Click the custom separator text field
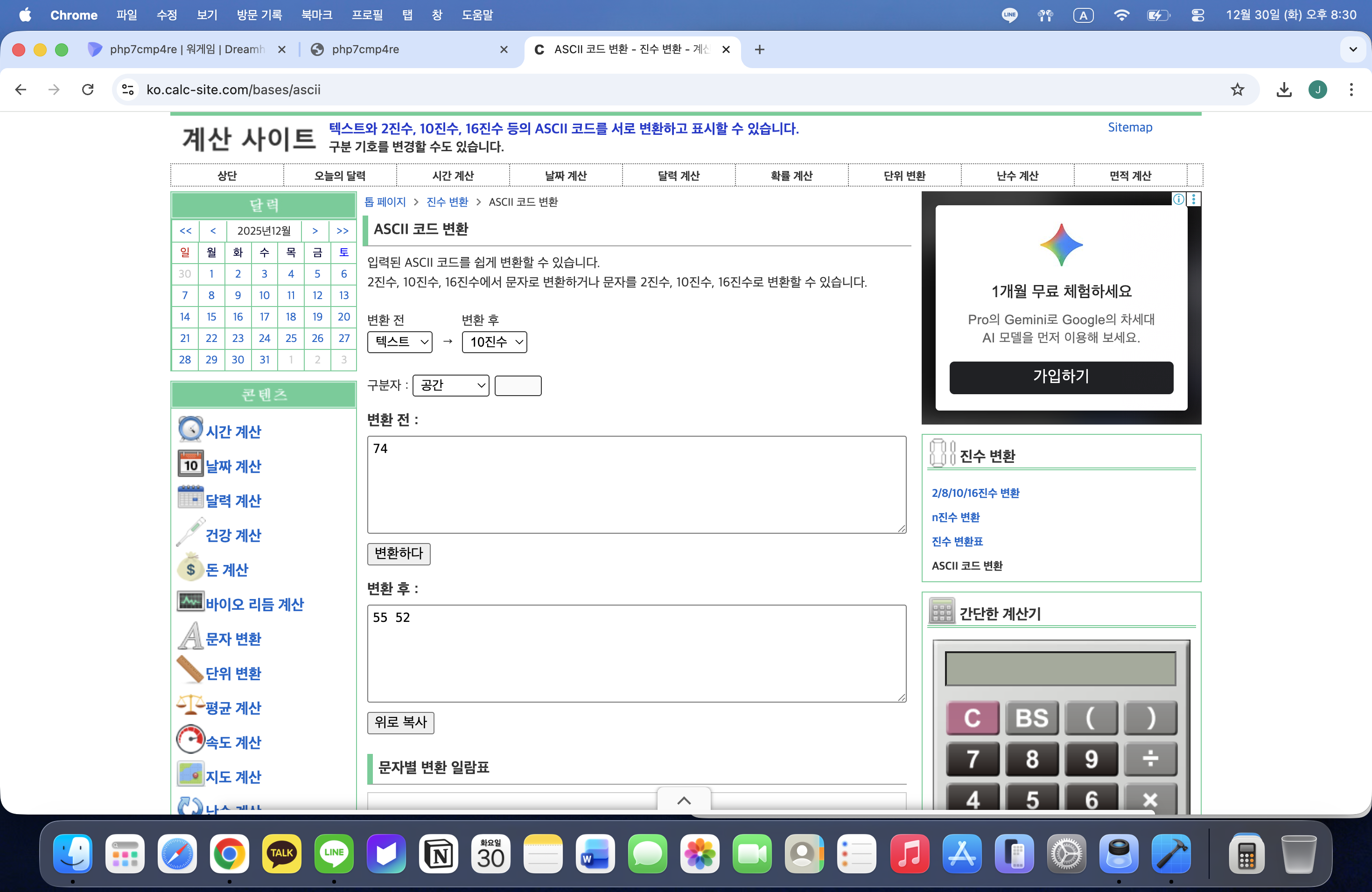1372x892 pixels. coord(518,385)
